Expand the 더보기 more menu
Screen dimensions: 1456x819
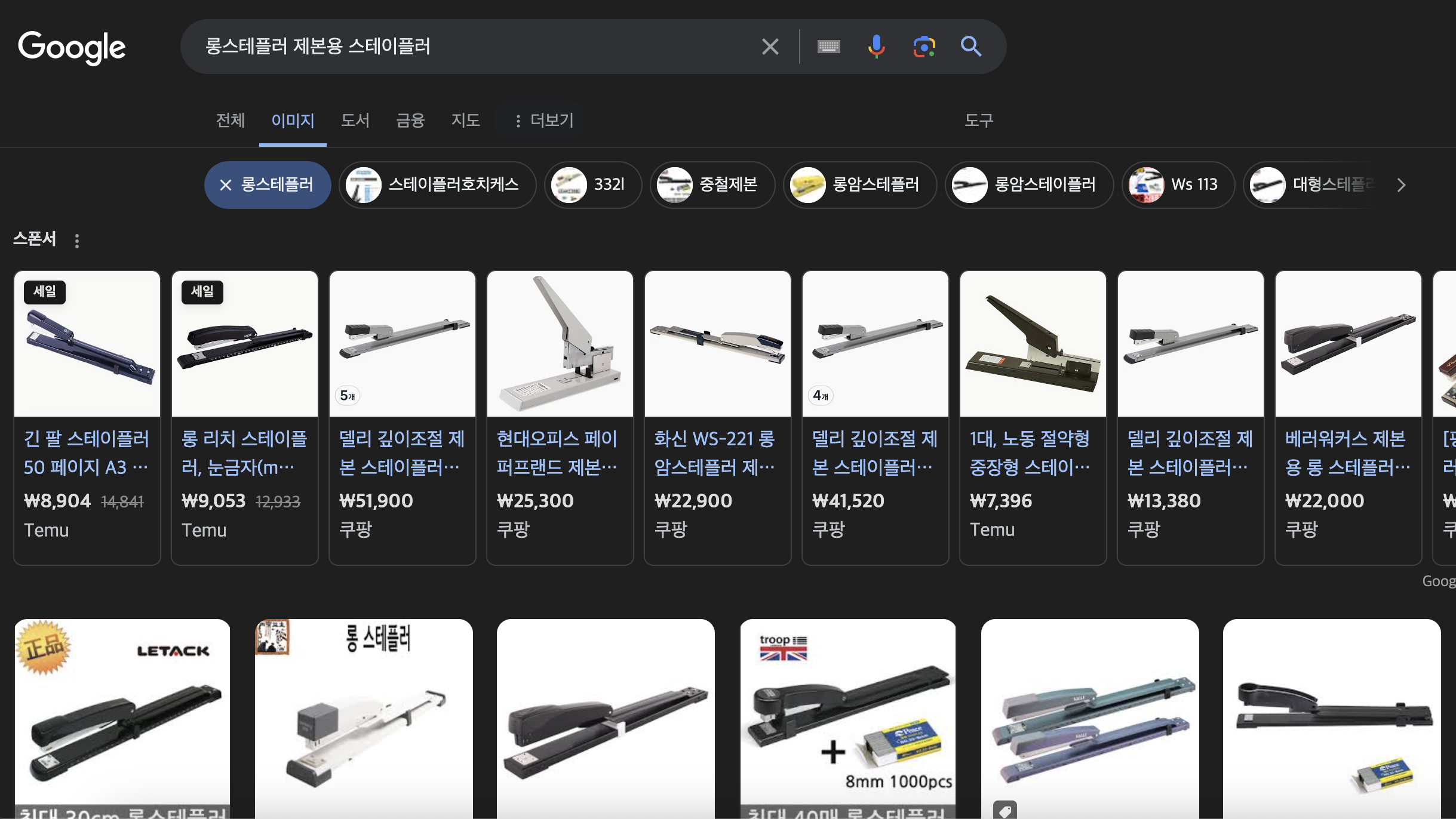543,121
